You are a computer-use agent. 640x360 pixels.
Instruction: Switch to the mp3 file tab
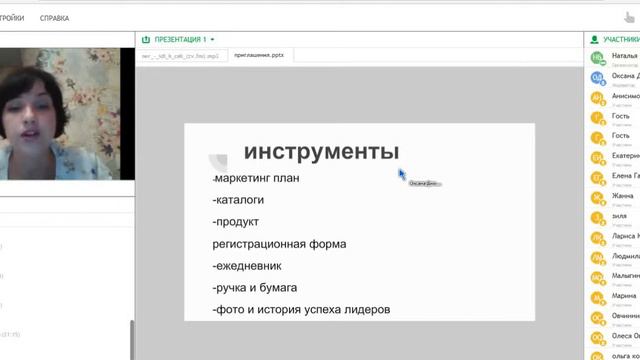click(181, 56)
